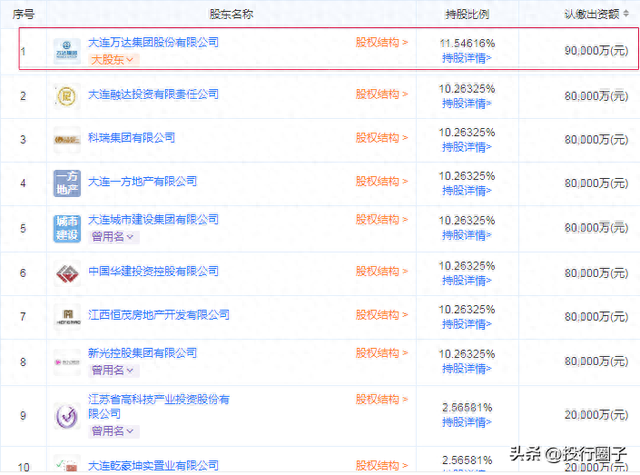The height and width of the screenshot is (475, 640).
Task: Open 大连城市建设集团有限公司 link
Action: click(x=153, y=220)
